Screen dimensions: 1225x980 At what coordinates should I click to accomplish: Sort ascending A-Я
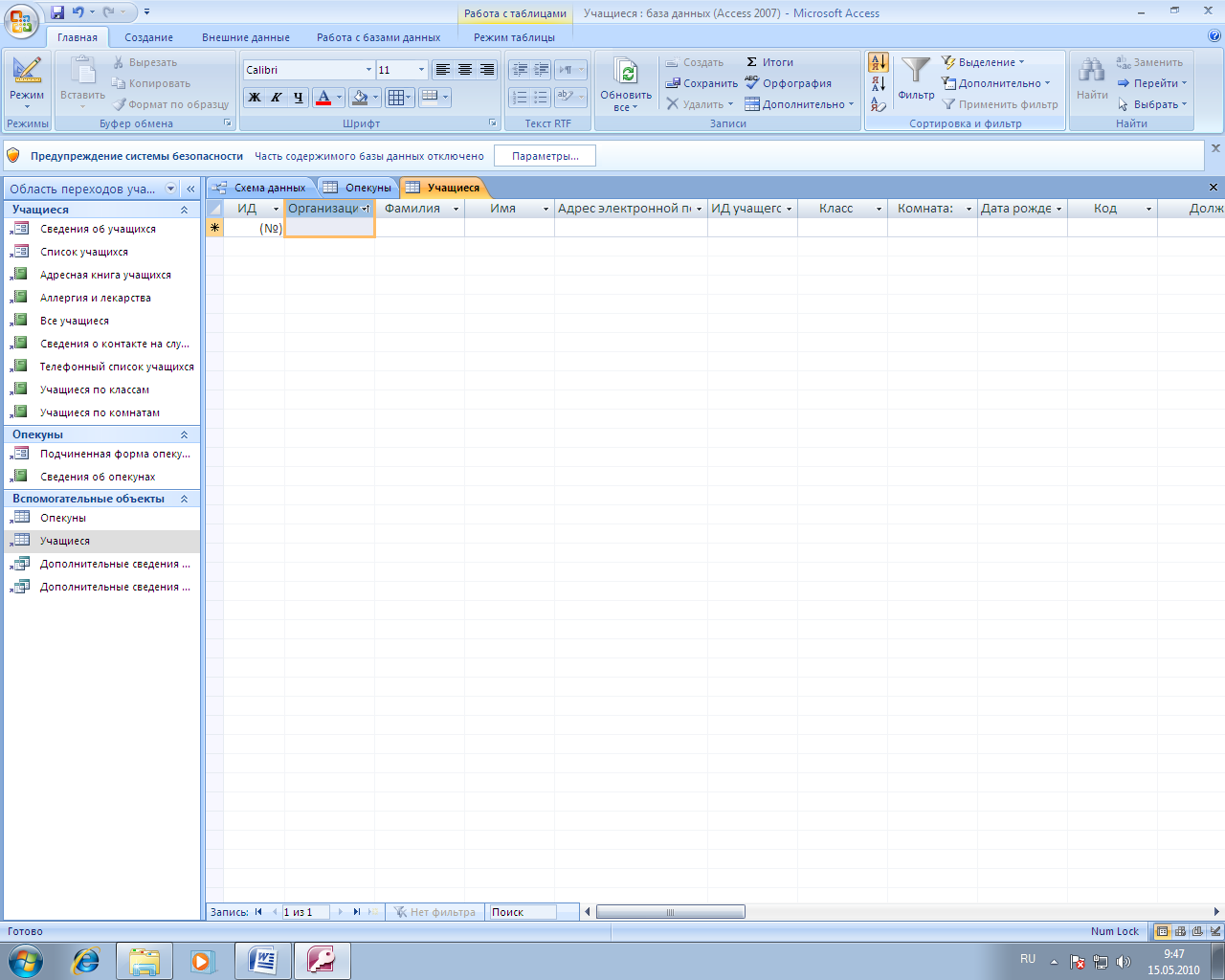879,63
